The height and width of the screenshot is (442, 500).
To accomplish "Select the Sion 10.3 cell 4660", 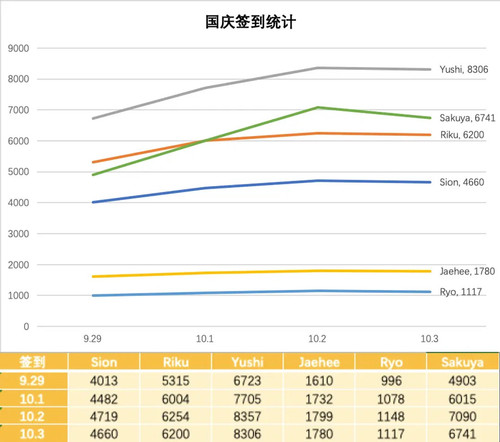I will 104,434.
